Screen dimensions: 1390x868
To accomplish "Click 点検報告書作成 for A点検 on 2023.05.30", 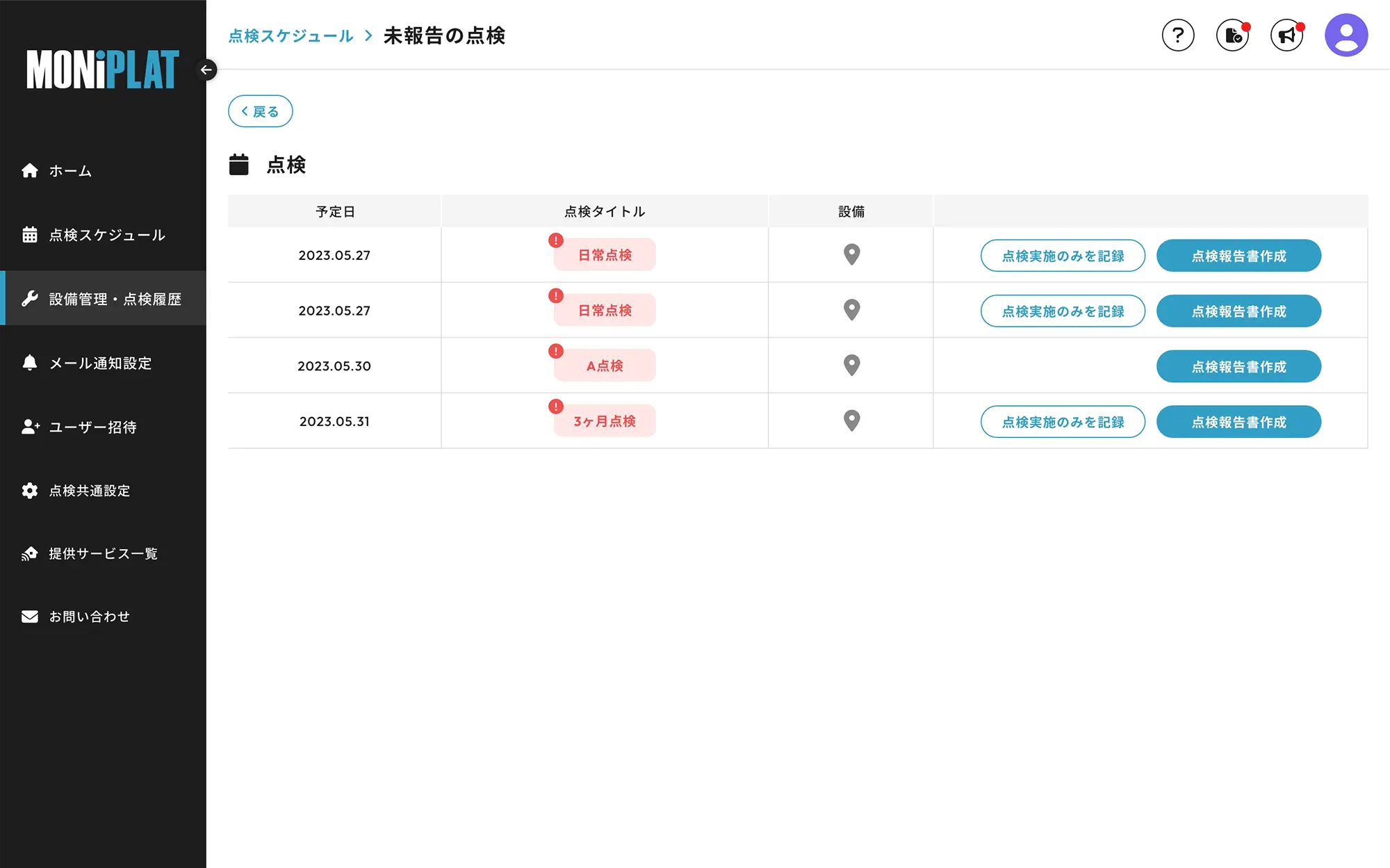I will point(1238,366).
